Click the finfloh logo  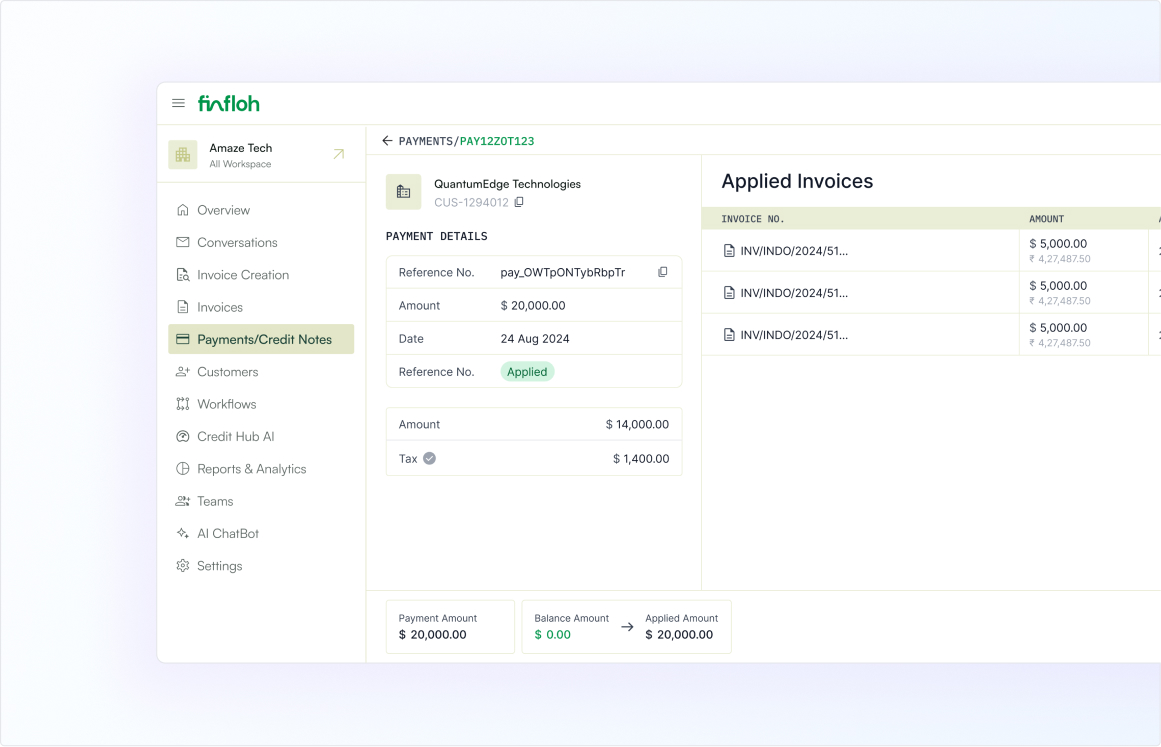tap(229, 103)
